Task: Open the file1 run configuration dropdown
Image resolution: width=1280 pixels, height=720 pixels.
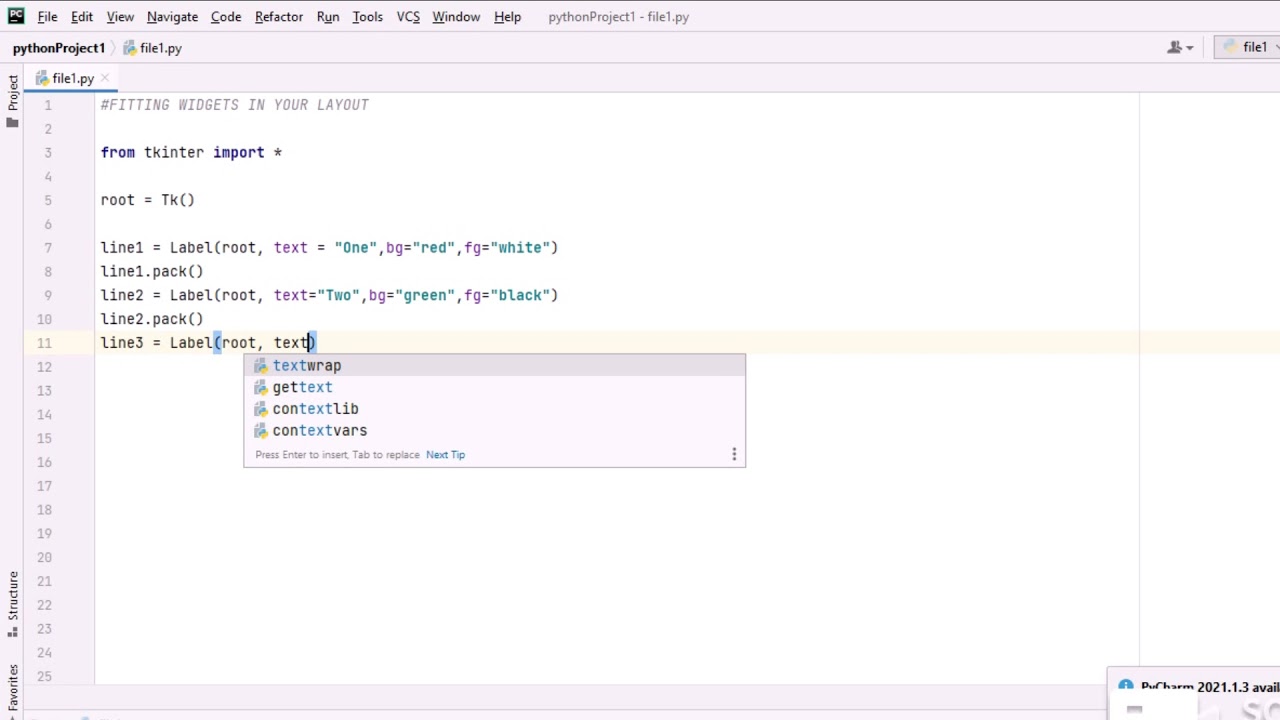Action: pyautogui.click(x=1247, y=48)
